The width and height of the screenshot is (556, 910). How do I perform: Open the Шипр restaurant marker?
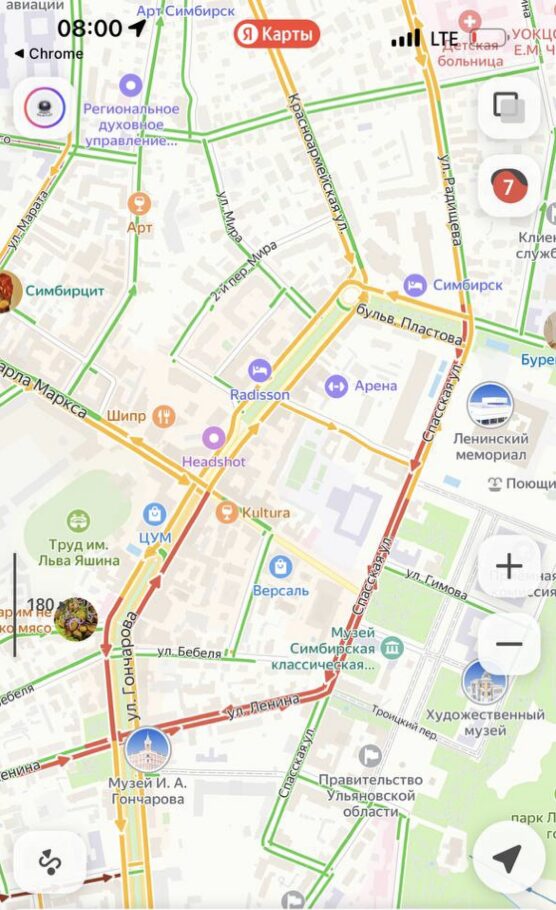[x=164, y=416]
